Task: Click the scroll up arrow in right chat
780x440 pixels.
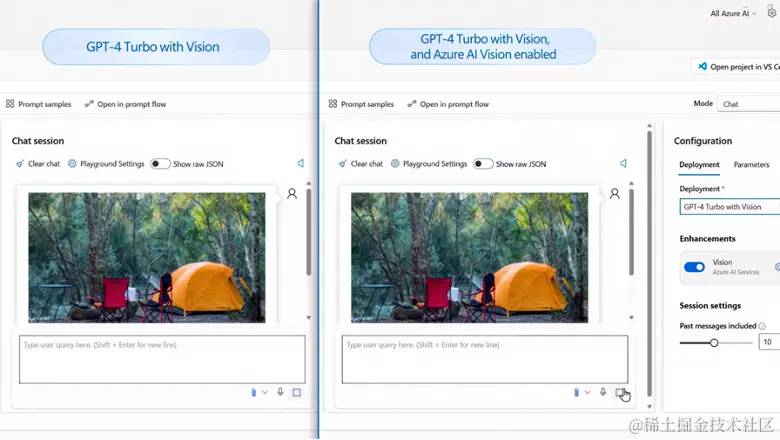Action: (x=632, y=183)
